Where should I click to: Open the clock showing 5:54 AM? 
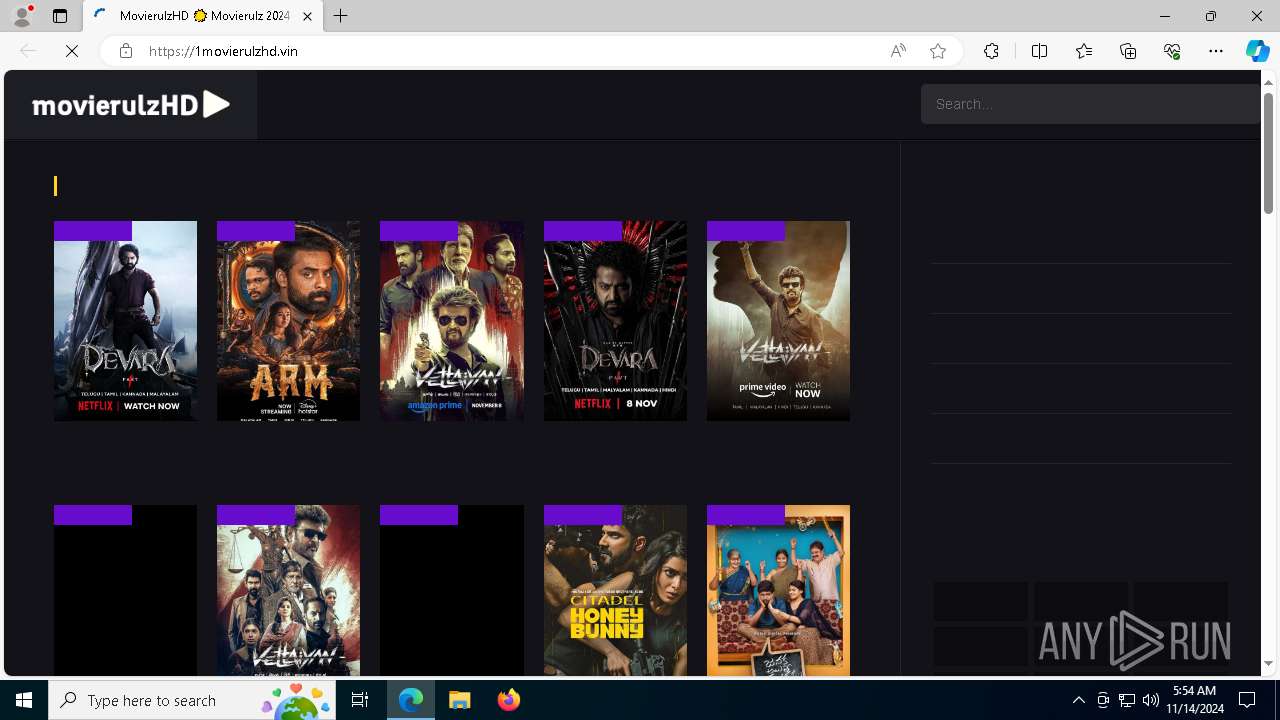click(x=1196, y=700)
